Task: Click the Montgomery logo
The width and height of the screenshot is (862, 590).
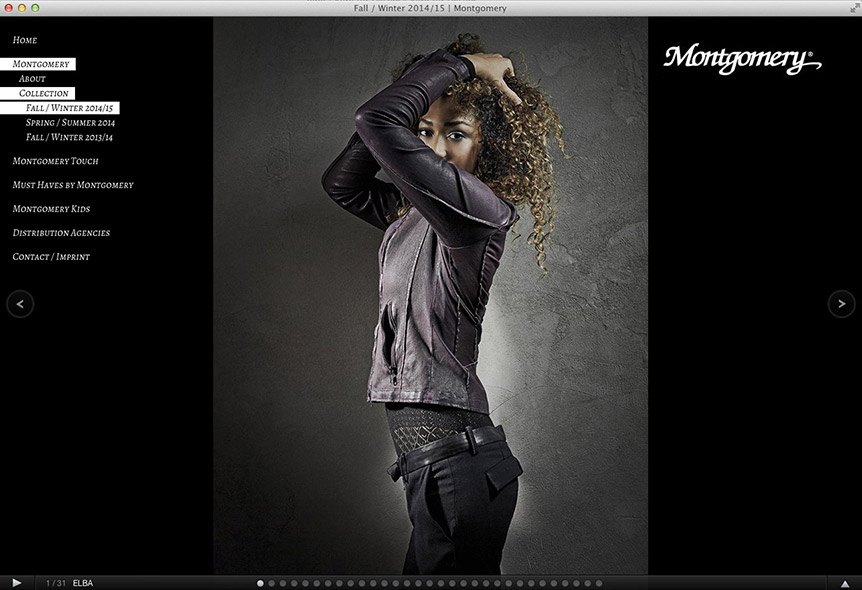Action: click(x=742, y=59)
